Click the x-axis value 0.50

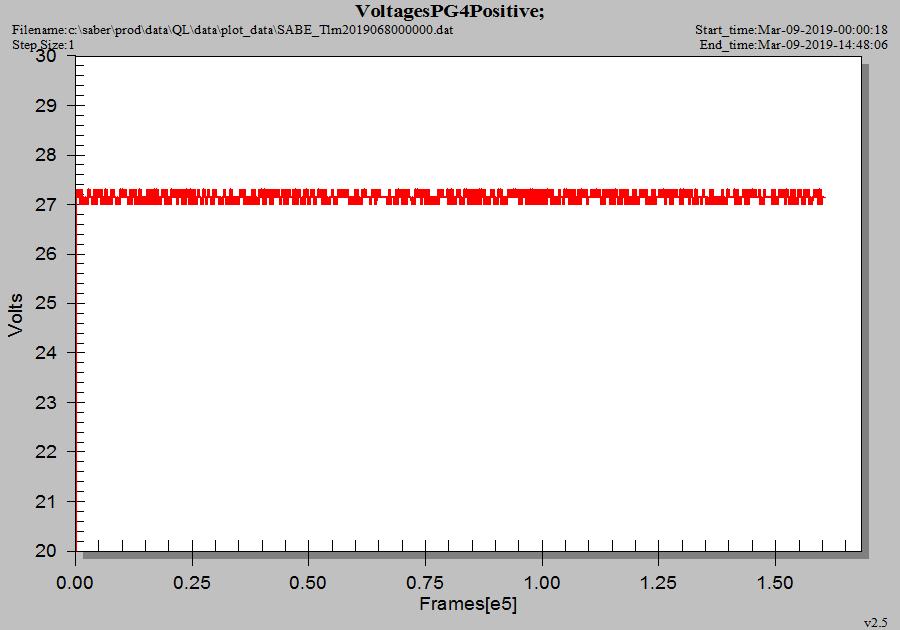[x=308, y=583]
